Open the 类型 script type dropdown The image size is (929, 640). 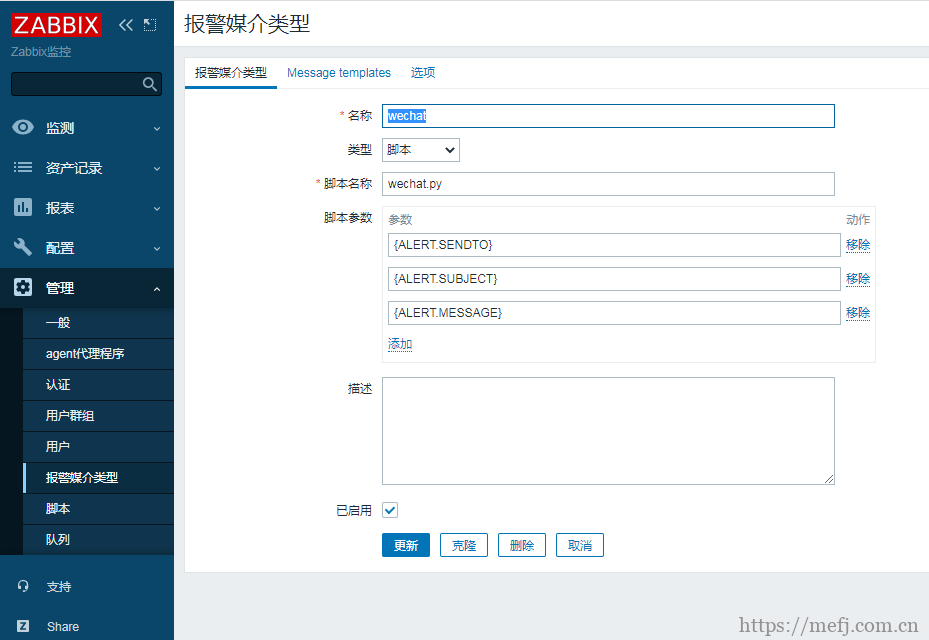(420, 149)
